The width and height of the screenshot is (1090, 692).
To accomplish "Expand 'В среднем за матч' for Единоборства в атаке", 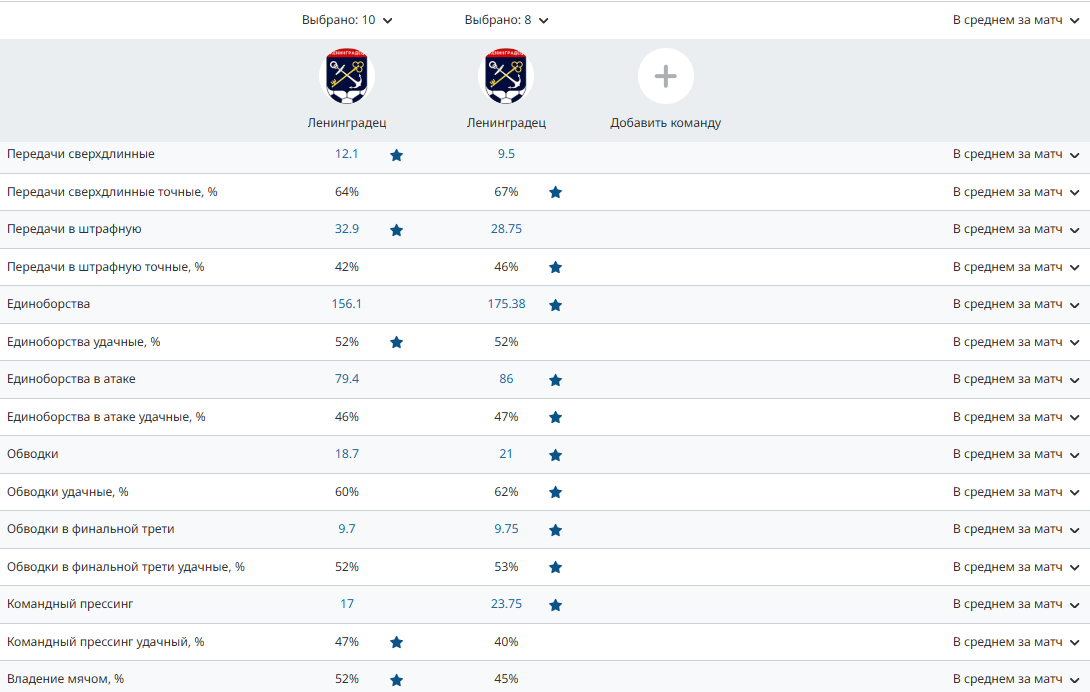I will [x=1016, y=380].
